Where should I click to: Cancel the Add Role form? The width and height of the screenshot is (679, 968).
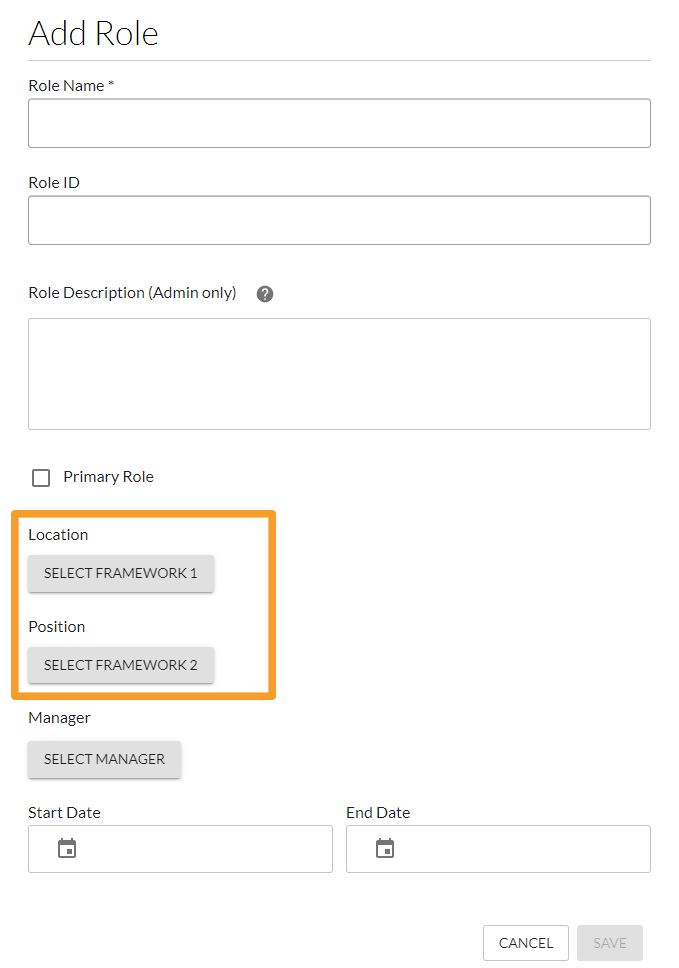[x=525, y=943]
